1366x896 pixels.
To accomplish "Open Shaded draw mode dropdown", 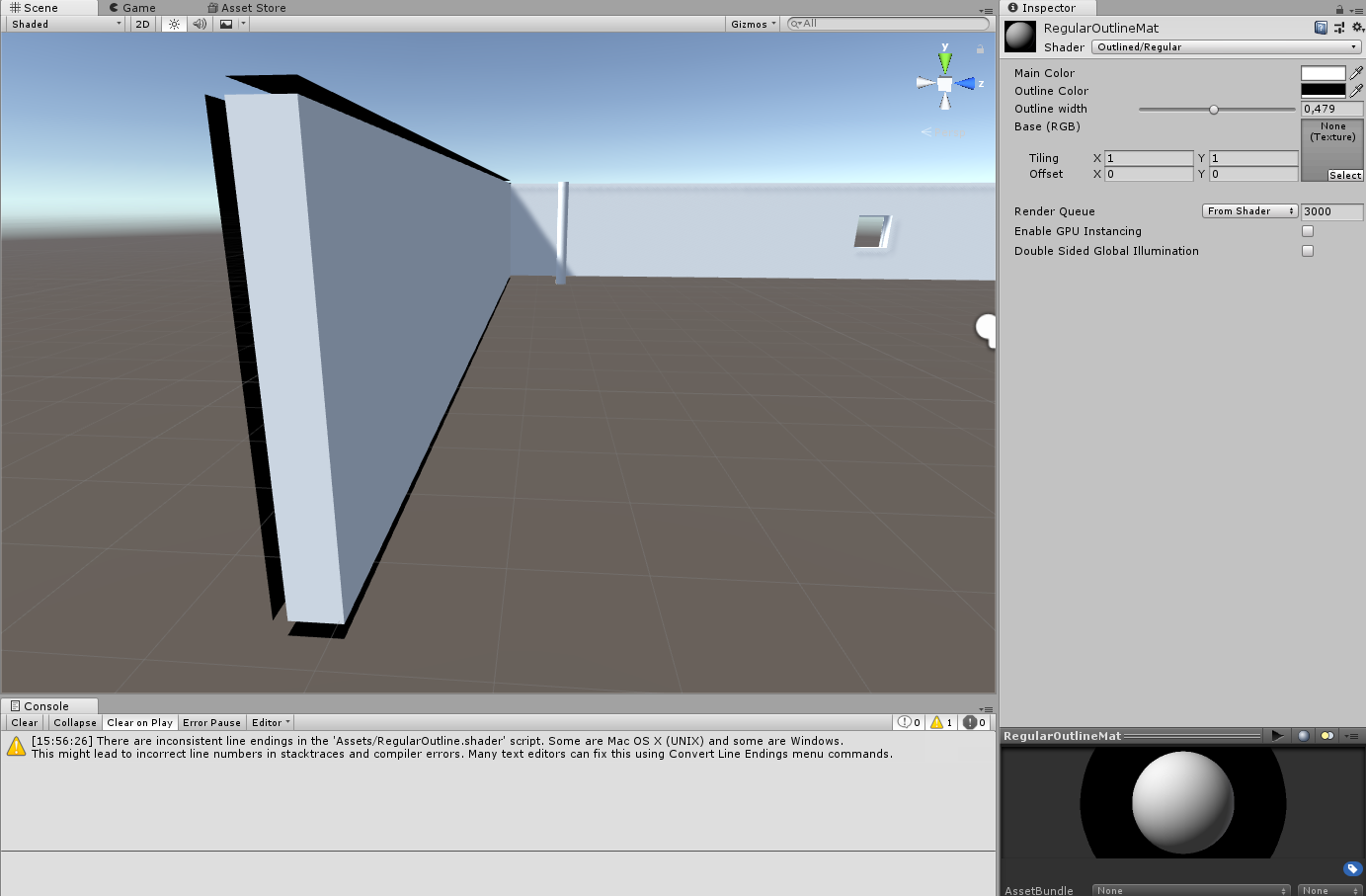I will click(65, 24).
